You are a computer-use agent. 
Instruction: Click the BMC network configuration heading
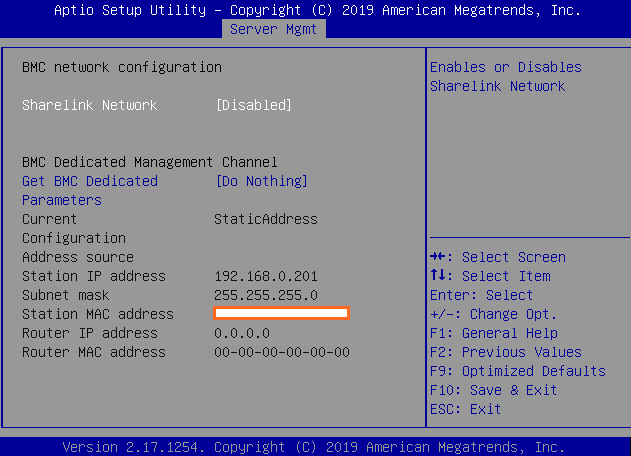(122, 67)
